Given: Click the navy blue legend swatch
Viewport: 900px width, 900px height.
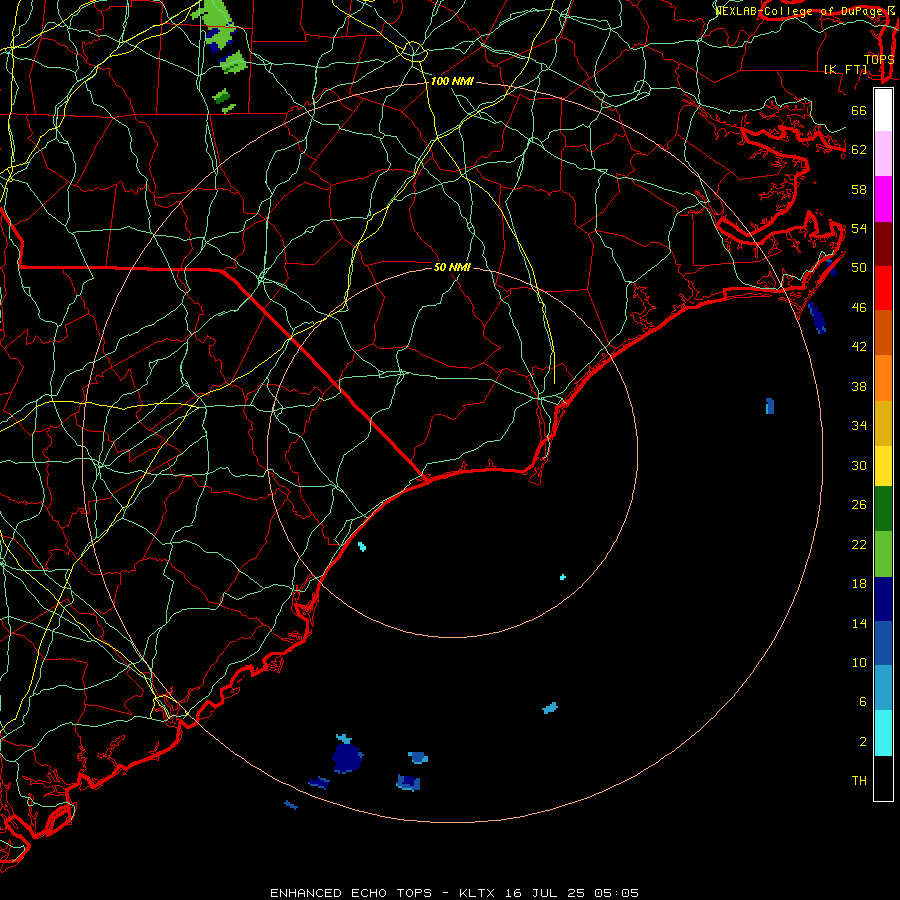Looking at the screenshot, I should pyautogui.click(x=883, y=599).
